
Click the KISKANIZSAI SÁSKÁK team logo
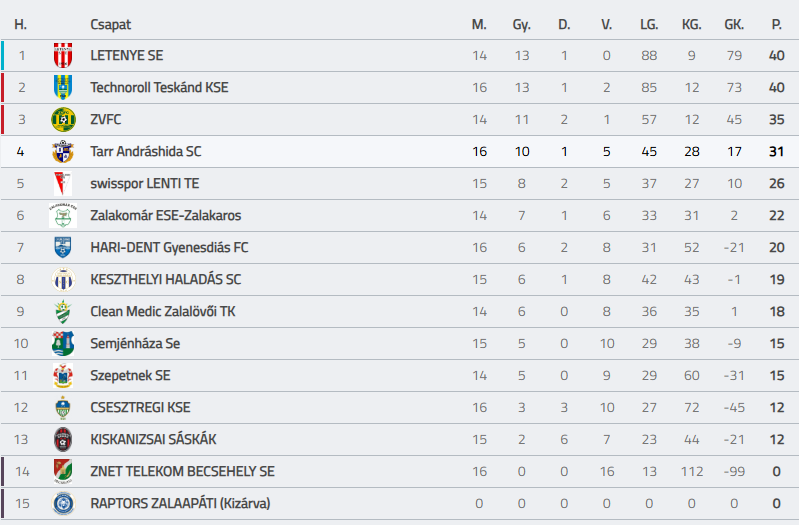click(x=63, y=440)
